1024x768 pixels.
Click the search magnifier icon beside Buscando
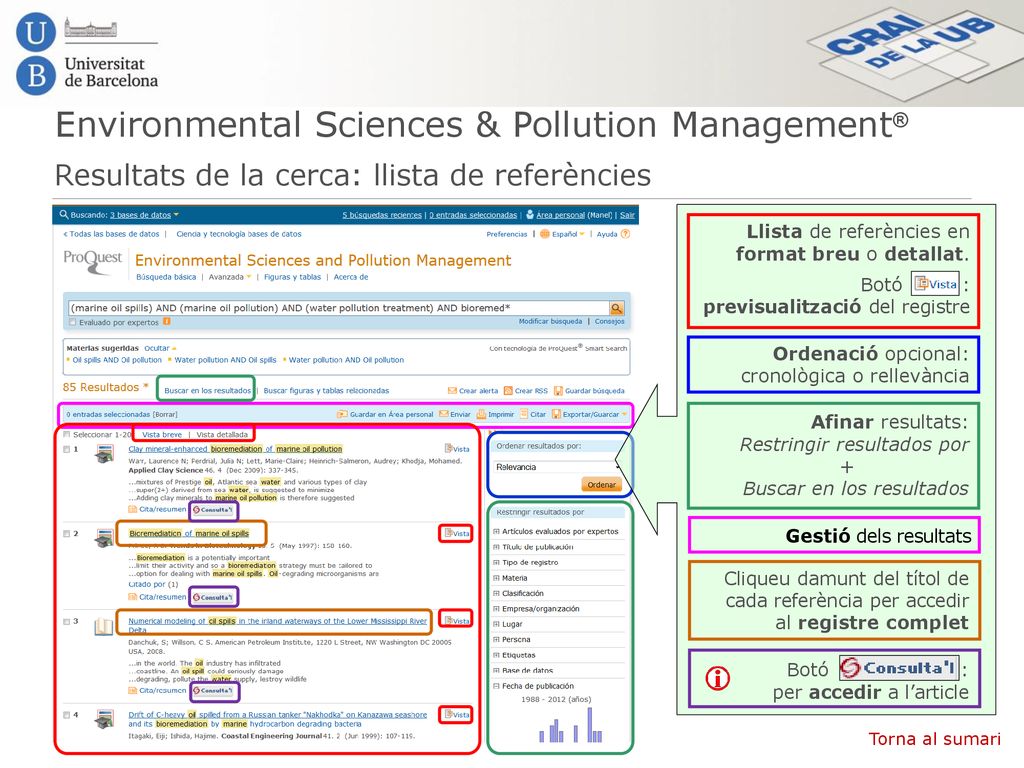click(x=63, y=214)
